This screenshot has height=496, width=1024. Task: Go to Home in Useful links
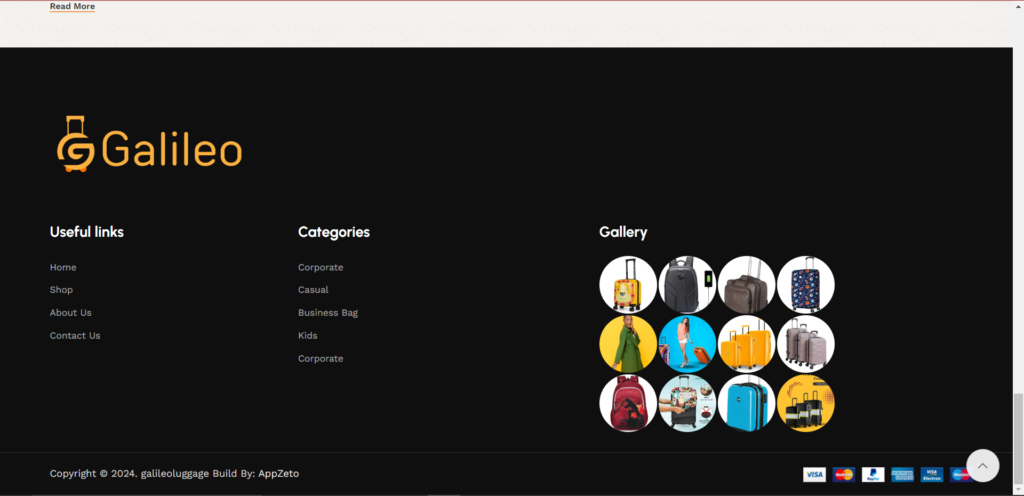pyautogui.click(x=63, y=268)
